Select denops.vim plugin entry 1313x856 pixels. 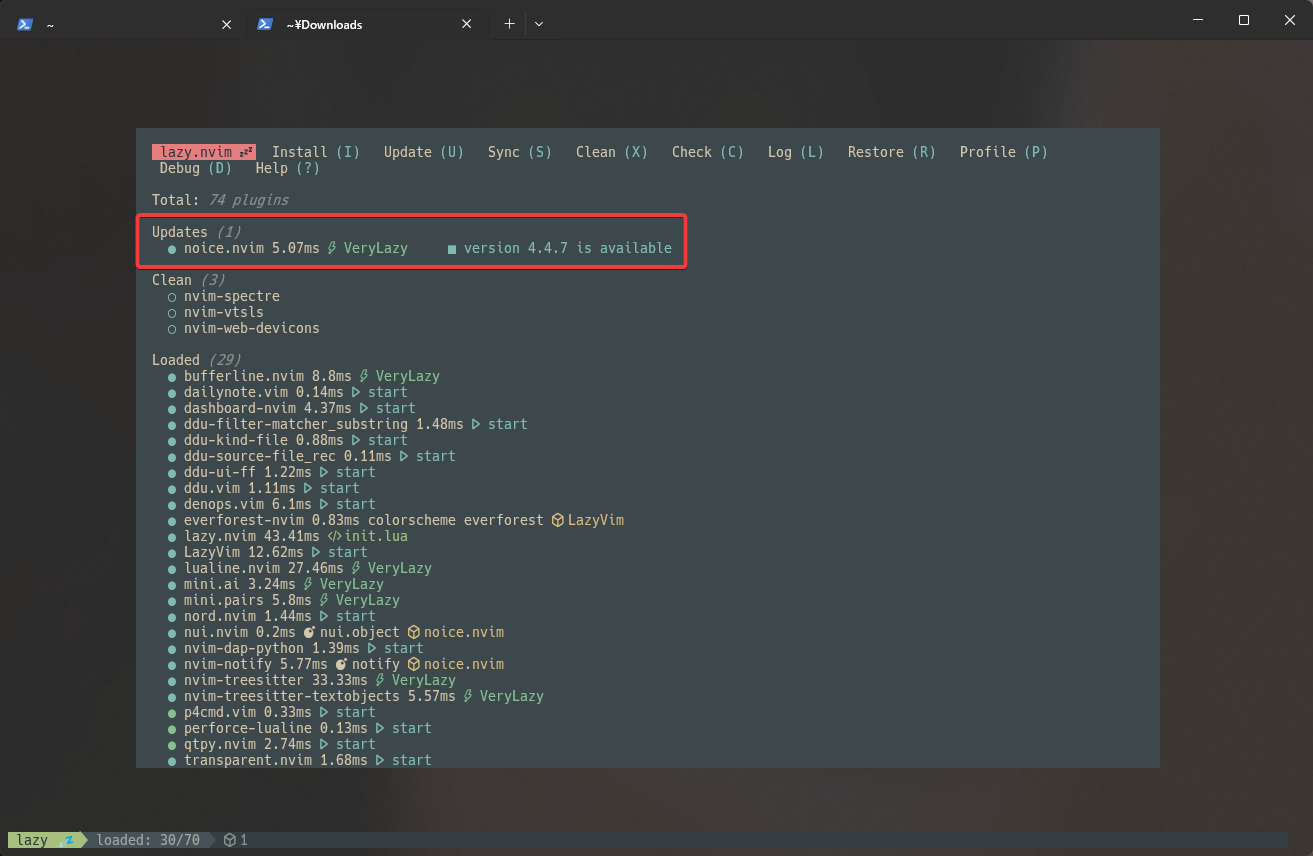pos(224,504)
